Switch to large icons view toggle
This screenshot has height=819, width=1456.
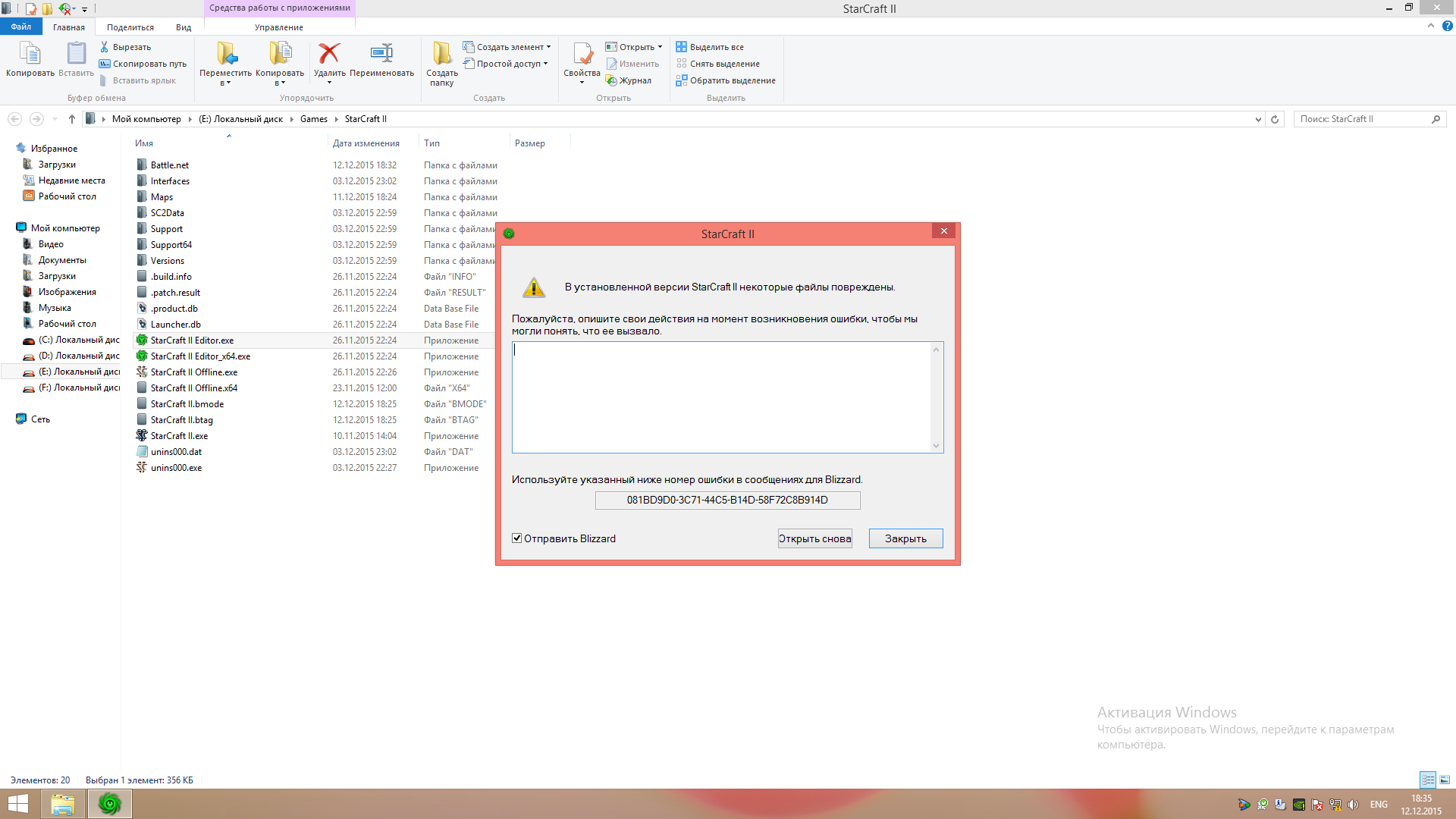[1445, 780]
